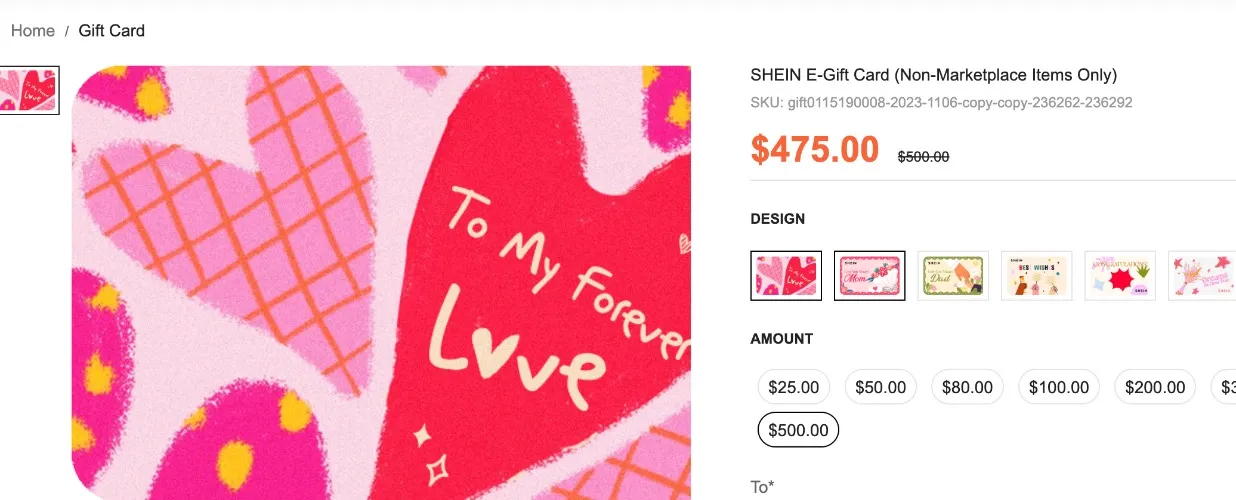Click the Gift Card breadcrumb item
Image resolution: width=1236 pixels, height=500 pixels.
point(112,31)
